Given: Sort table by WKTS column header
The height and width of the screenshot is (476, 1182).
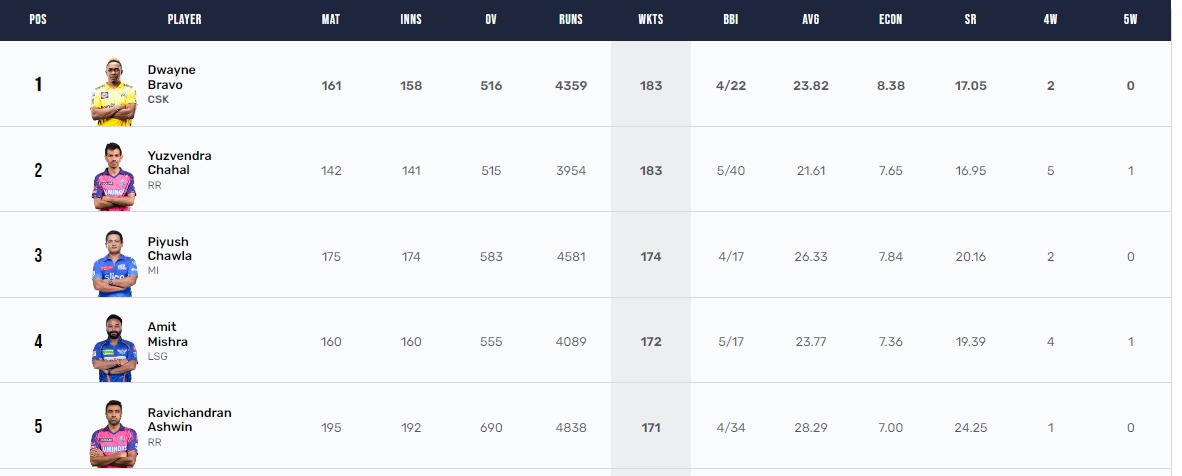Looking at the screenshot, I should [x=651, y=20].
